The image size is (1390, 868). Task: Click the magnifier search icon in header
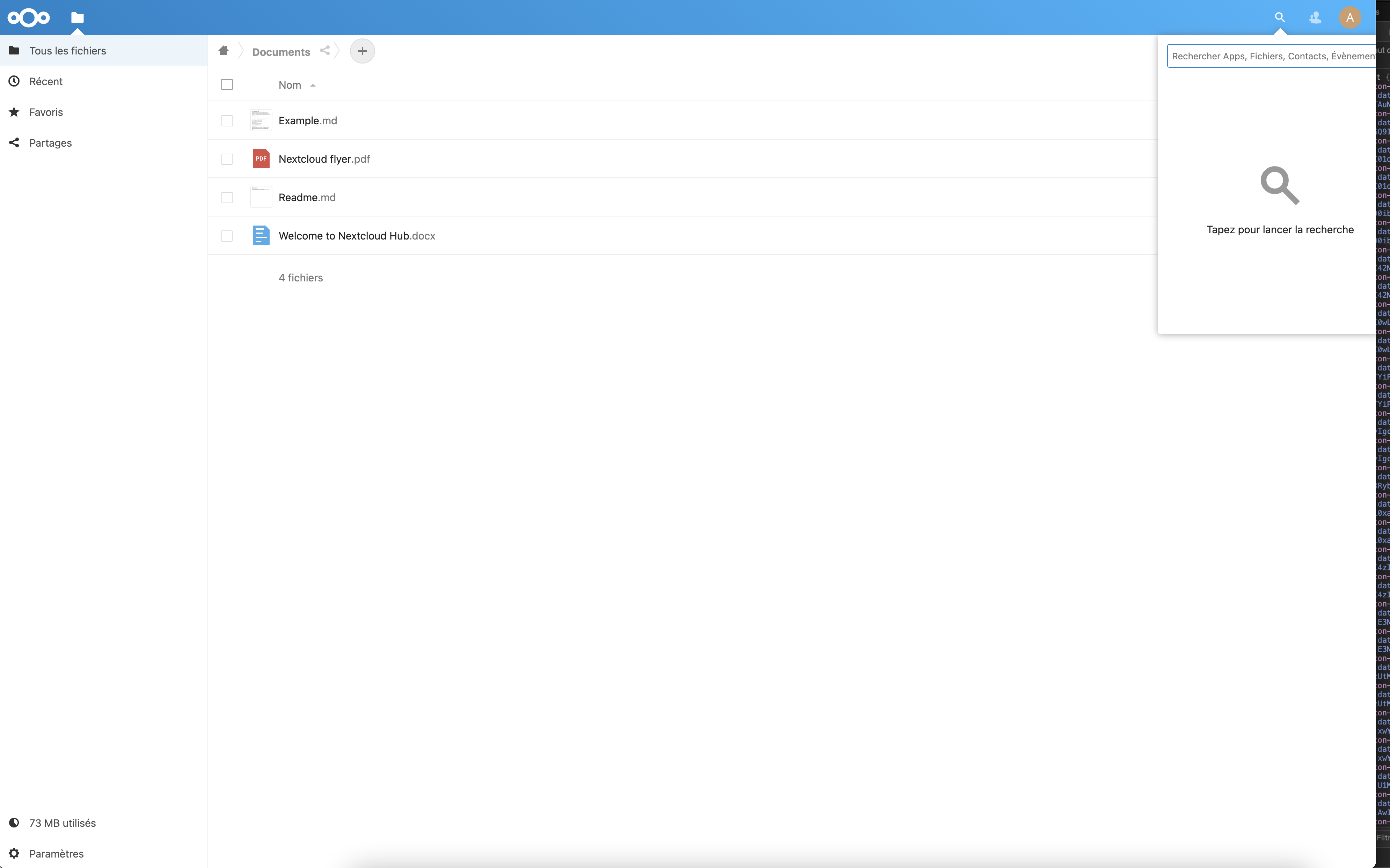tap(1280, 18)
